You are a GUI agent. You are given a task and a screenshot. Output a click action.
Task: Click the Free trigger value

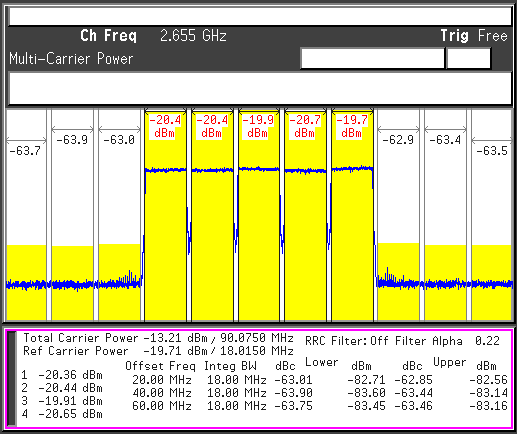point(493,35)
